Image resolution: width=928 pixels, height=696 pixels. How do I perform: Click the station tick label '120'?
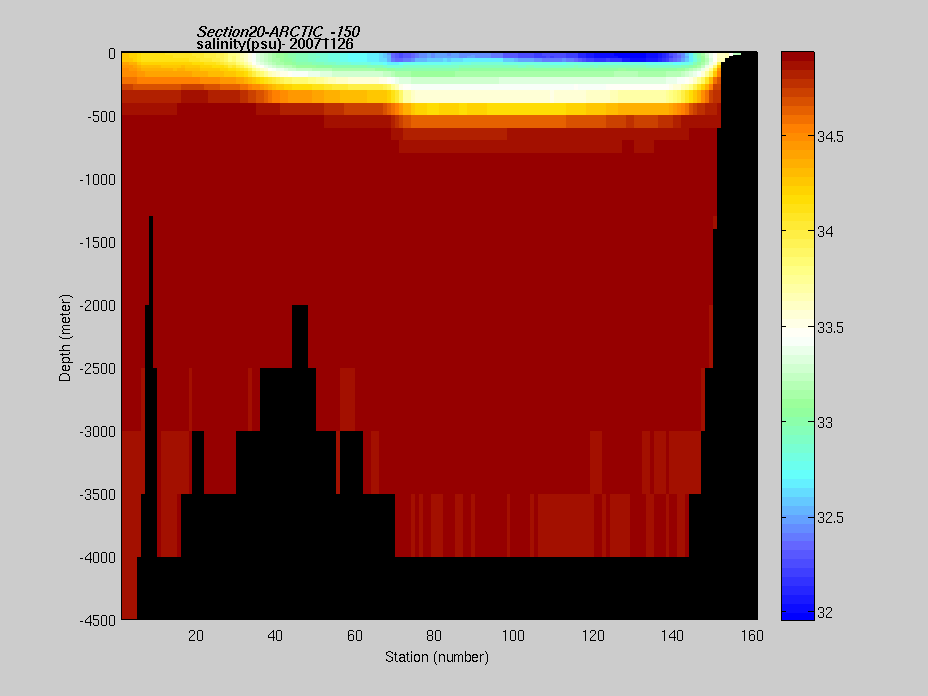[x=593, y=636]
